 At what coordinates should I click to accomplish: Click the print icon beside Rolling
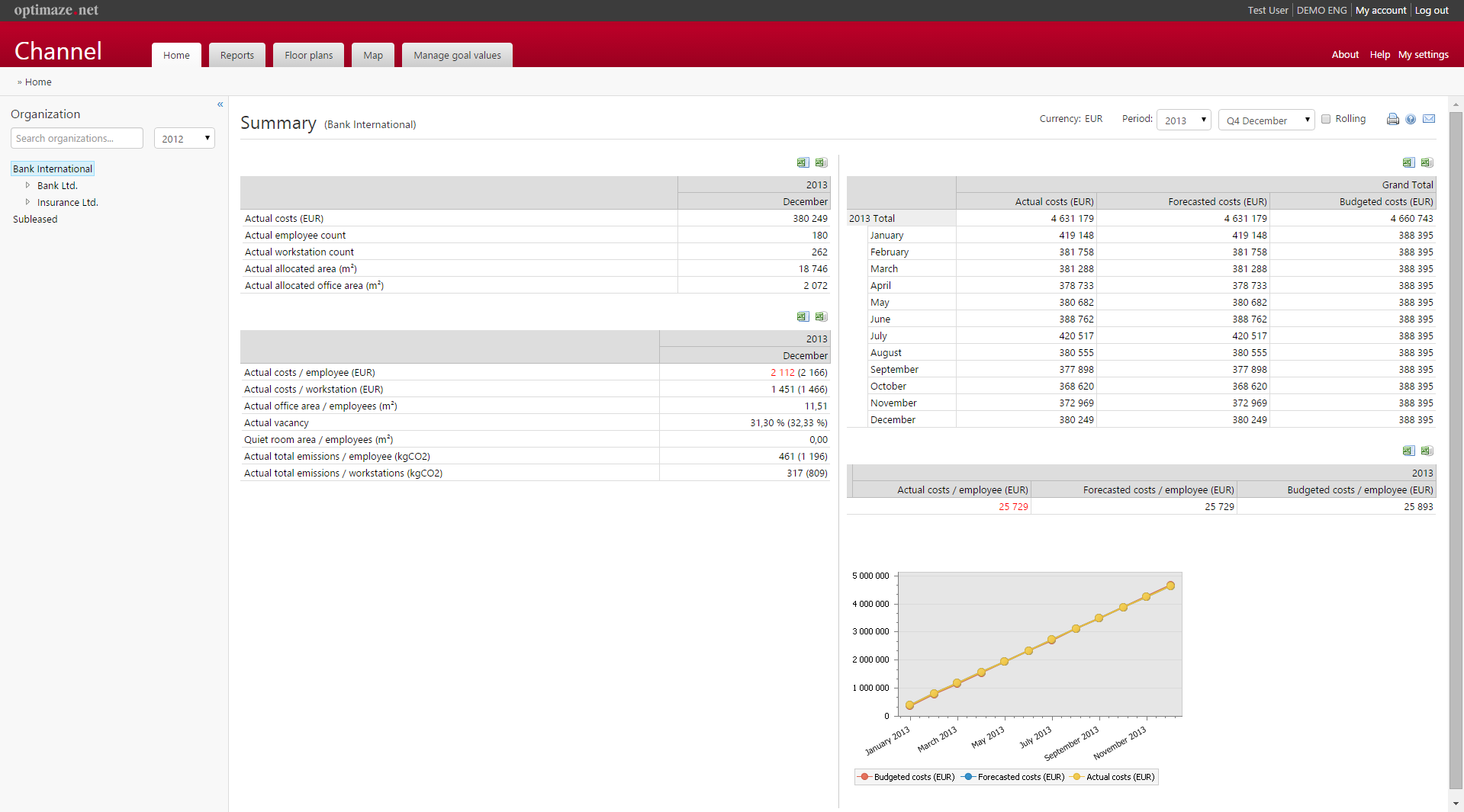click(x=1392, y=119)
